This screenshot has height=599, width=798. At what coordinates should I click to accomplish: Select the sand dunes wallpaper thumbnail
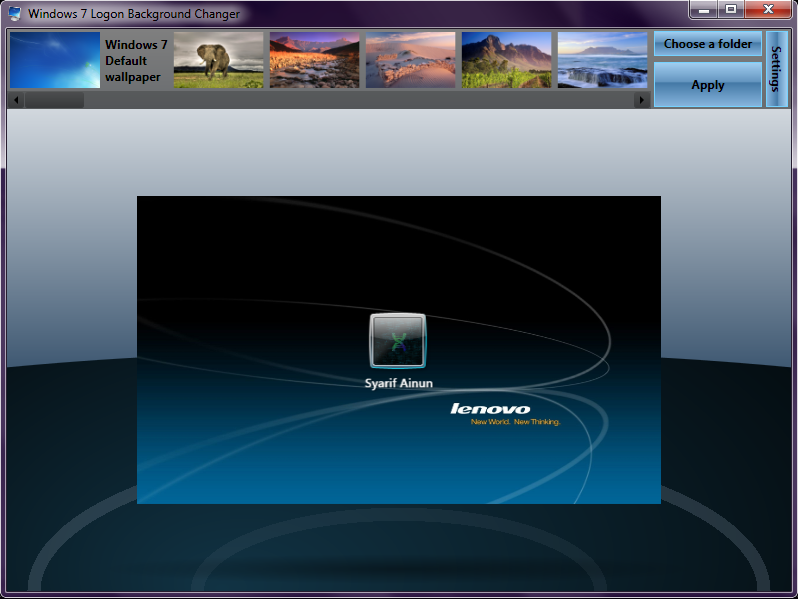pyautogui.click(x=411, y=60)
